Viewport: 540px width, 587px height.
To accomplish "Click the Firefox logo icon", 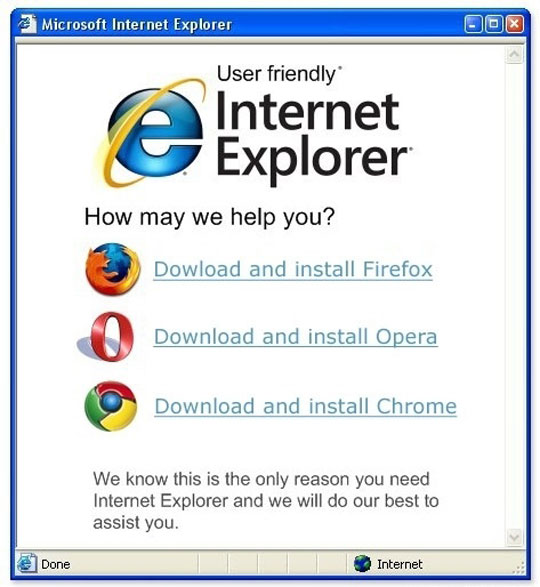I will pos(113,269).
